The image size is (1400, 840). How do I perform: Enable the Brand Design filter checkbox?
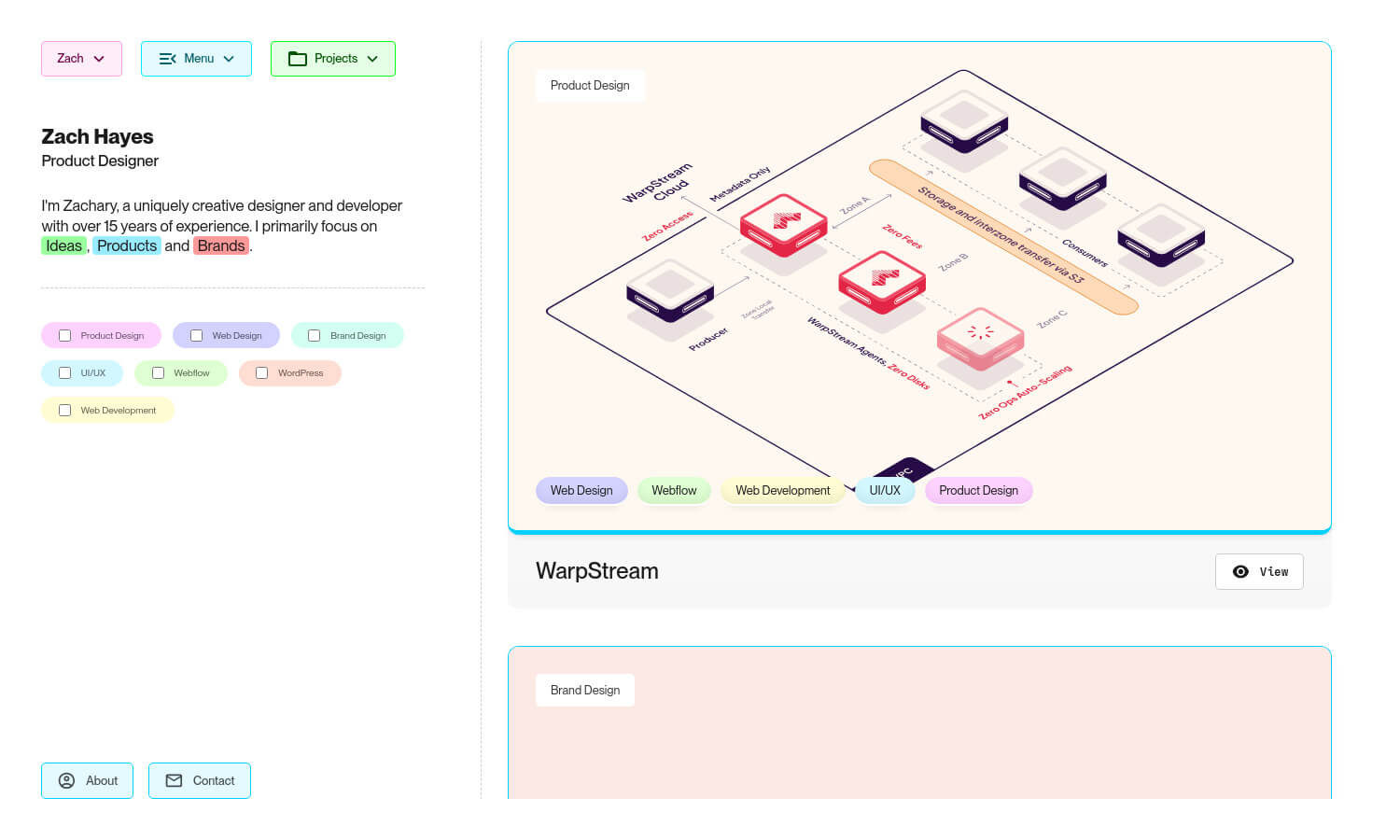tap(315, 335)
